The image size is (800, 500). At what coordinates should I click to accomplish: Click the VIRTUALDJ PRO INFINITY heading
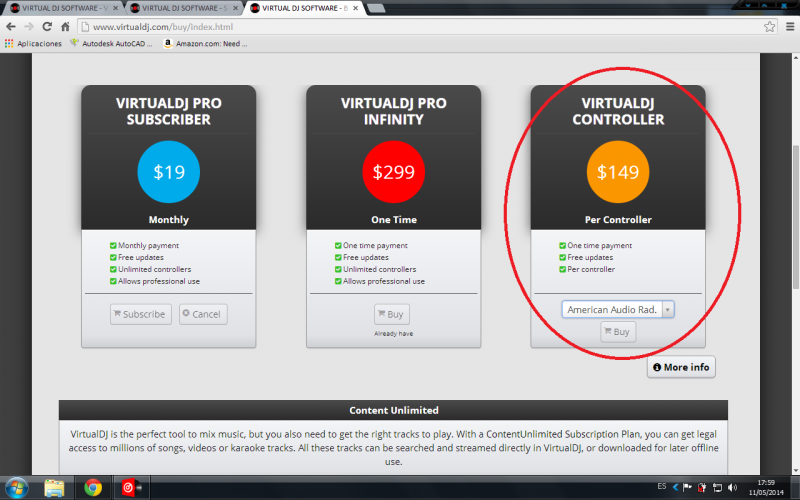coord(393,111)
